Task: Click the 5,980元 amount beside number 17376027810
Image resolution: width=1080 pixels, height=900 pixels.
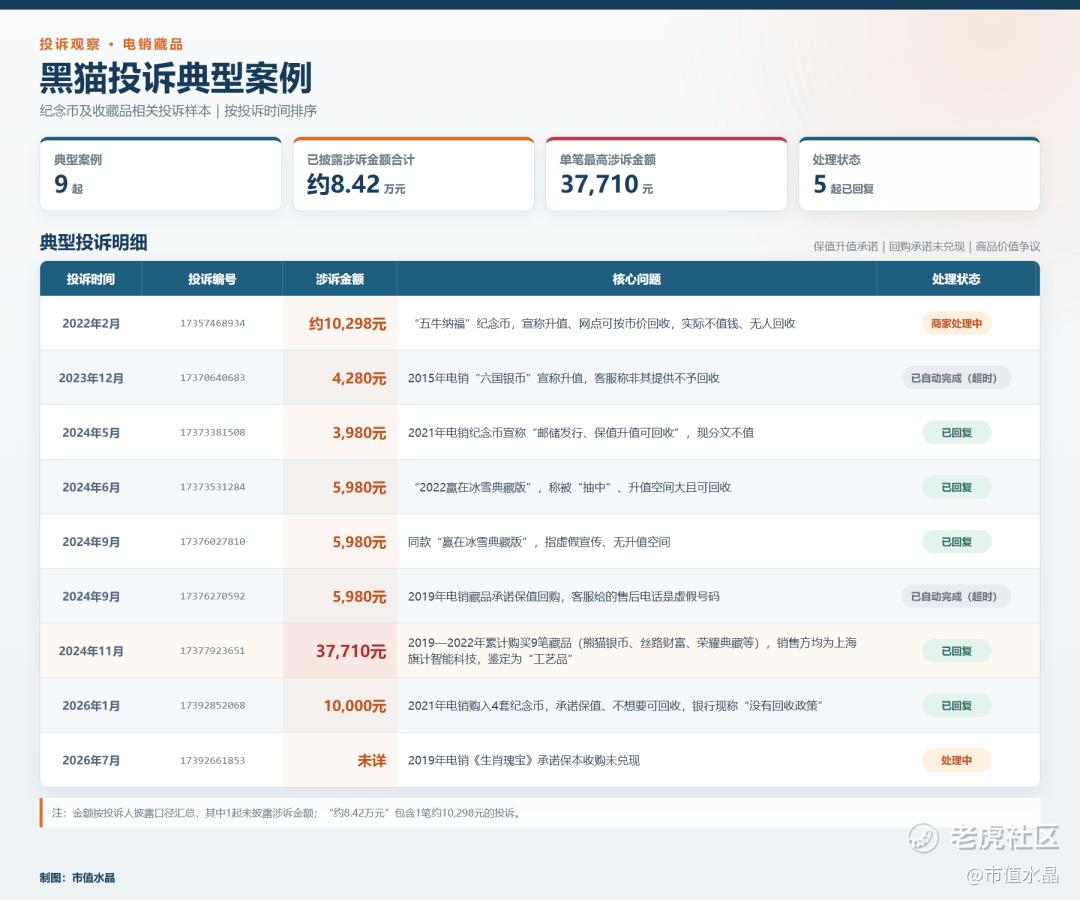Action: tap(359, 542)
